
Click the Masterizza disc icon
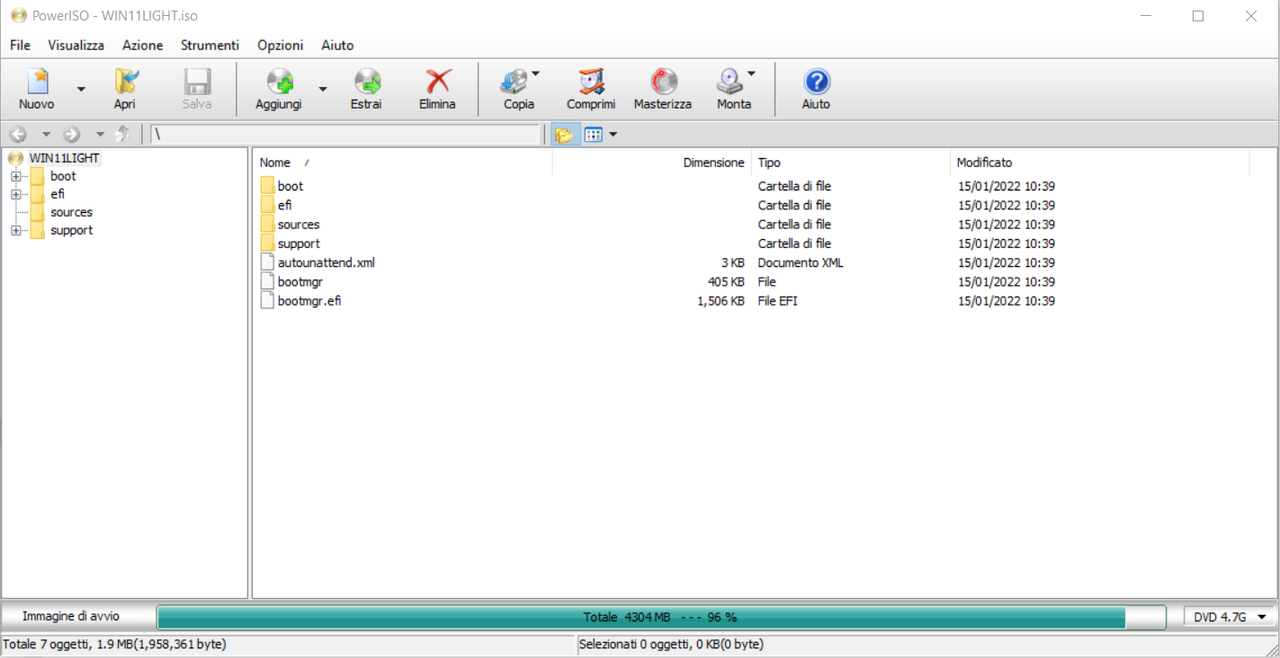663,82
